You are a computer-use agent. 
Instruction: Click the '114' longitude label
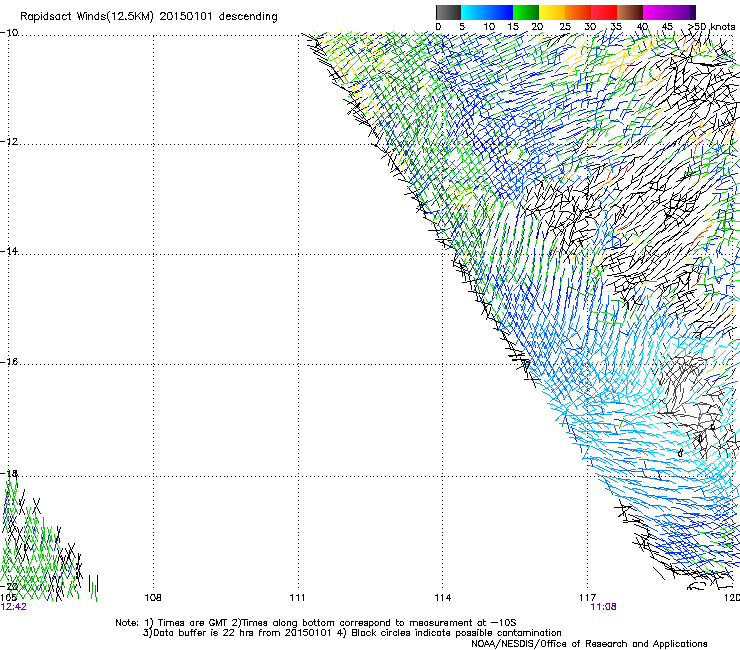pyautogui.click(x=442, y=598)
